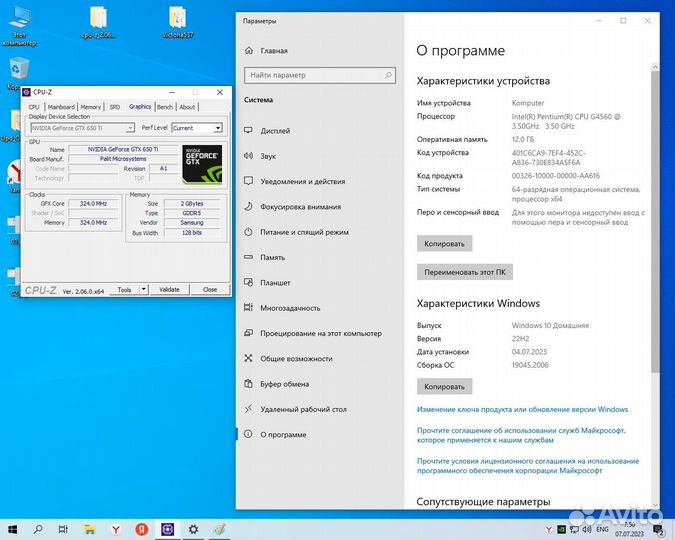Click the taskbar search magnifier

tap(38, 529)
